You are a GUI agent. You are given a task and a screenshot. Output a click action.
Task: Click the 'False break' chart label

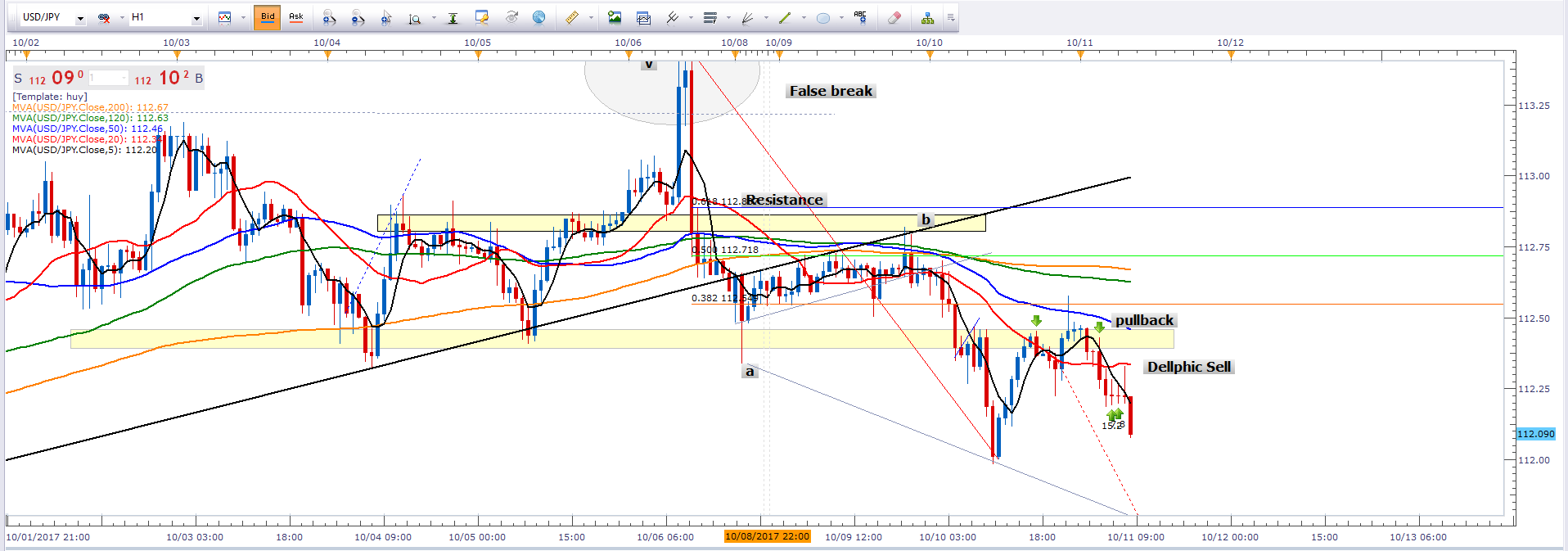(x=831, y=91)
